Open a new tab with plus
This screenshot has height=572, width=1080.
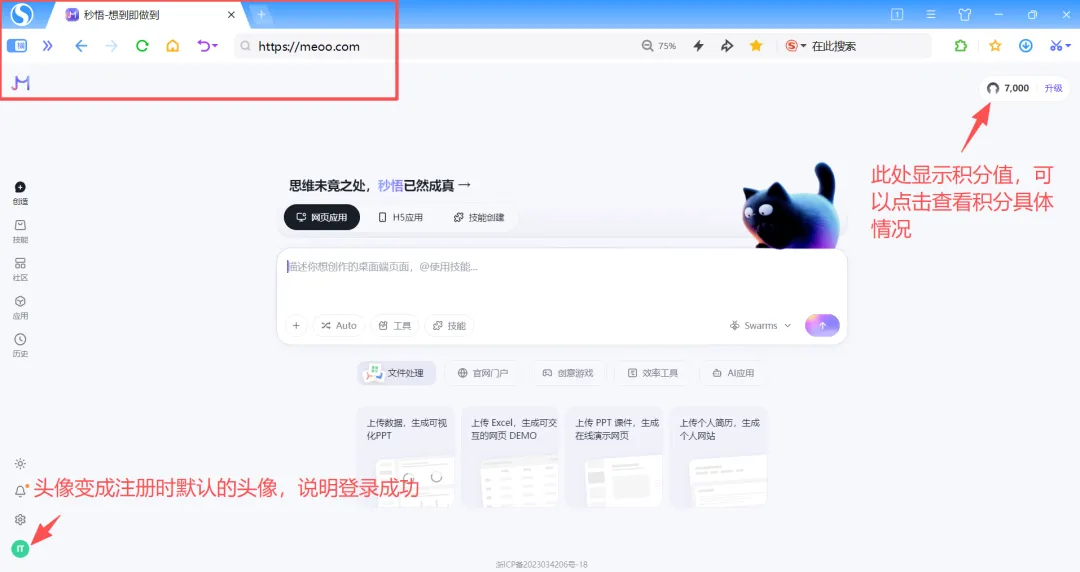261,14
